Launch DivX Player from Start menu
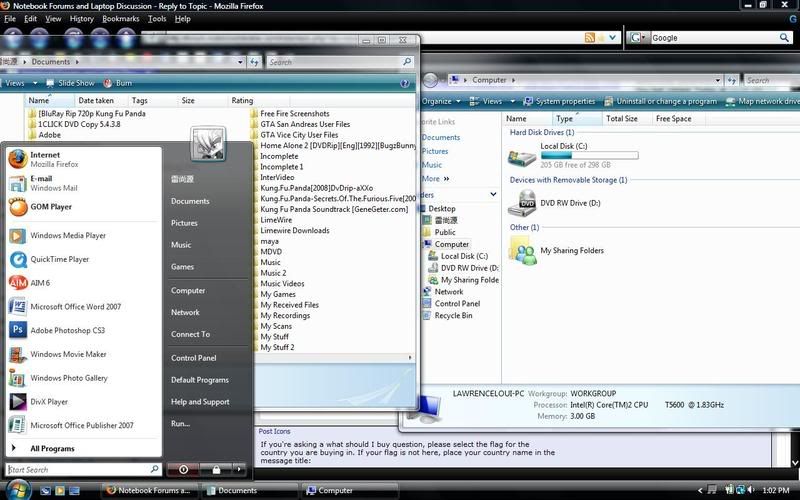 pyautogui.click(x=84, y=402)
